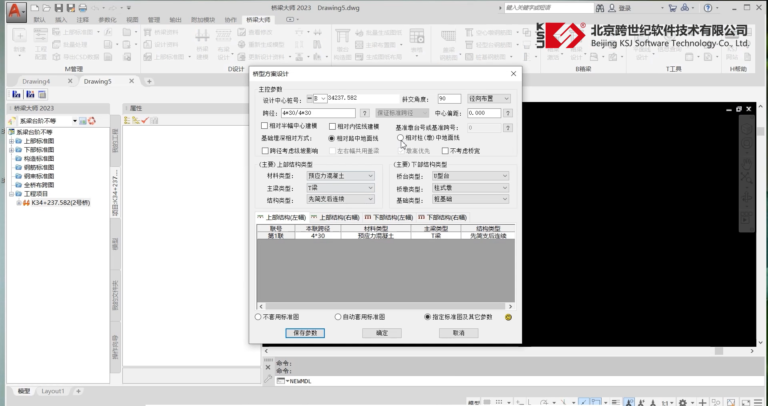Click the Open folder icon in quick access toolbar
This screenshot has height=406, width=768.
[46, 8]
